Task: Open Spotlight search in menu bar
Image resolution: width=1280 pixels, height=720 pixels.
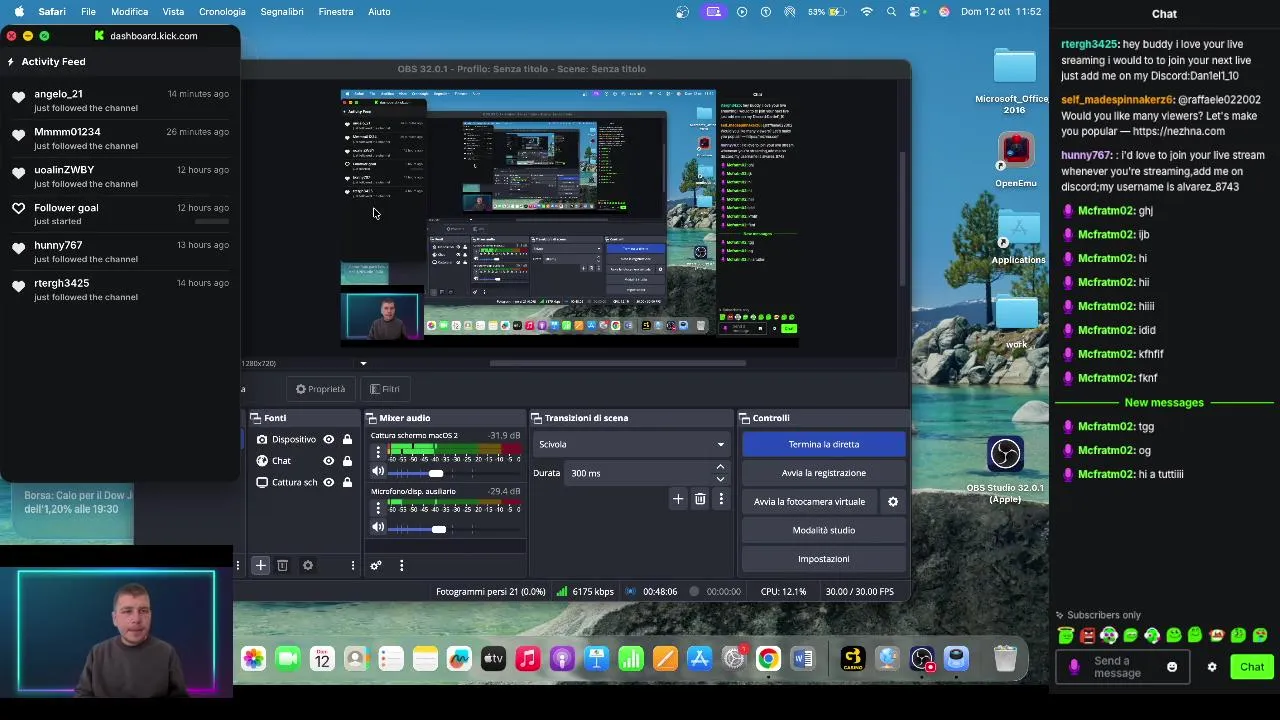Action: (890, 12)
